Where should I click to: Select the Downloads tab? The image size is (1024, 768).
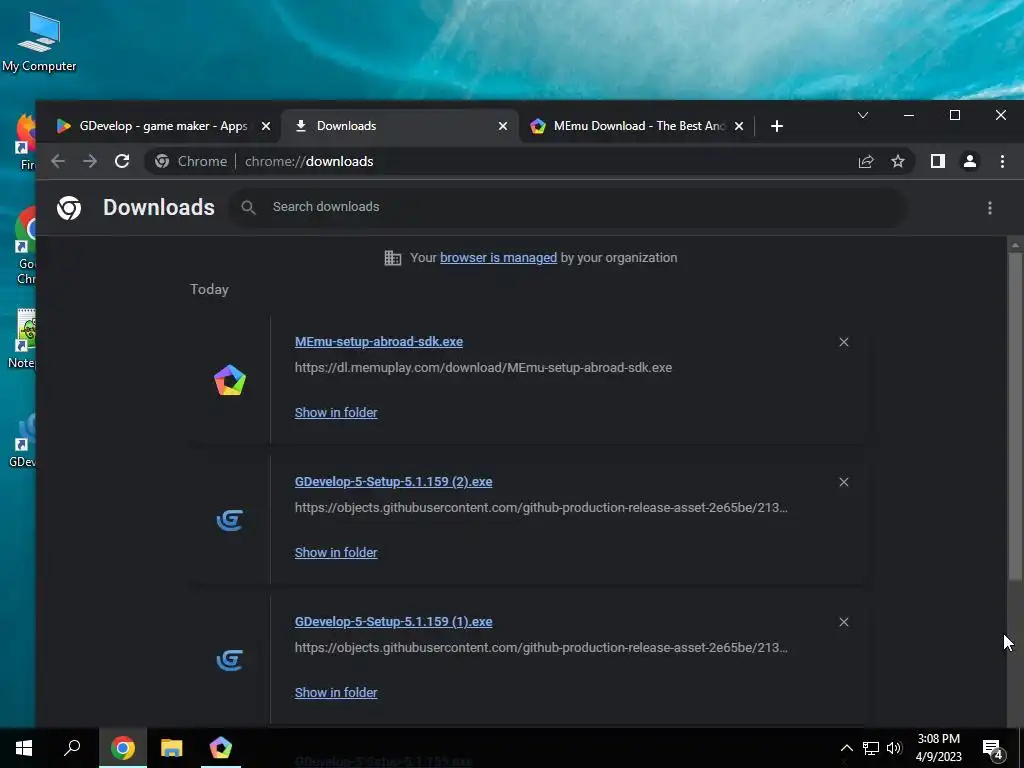click(x=400, y=126)
